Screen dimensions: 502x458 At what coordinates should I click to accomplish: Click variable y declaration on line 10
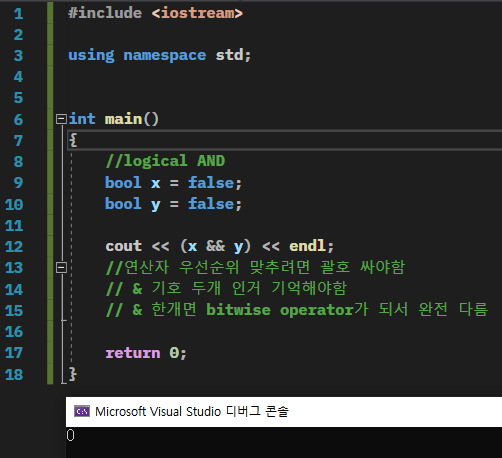155,205
